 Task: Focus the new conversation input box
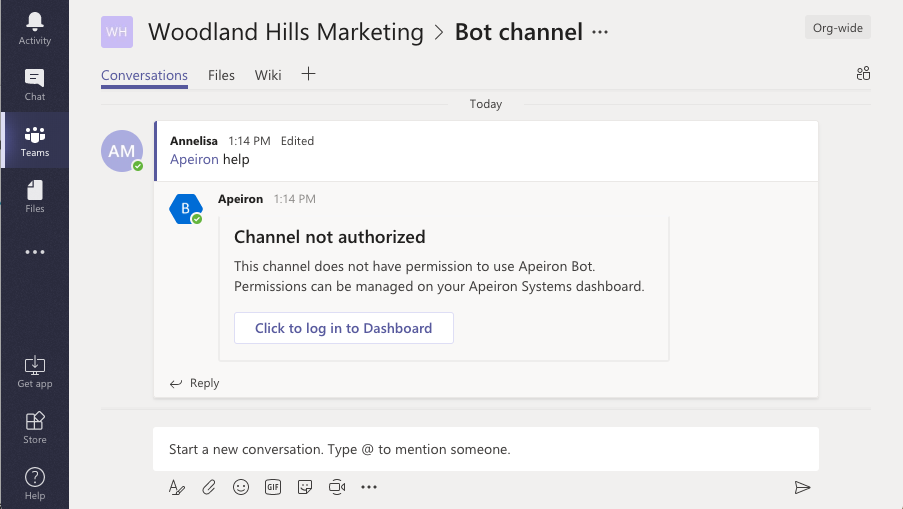pos(485,449)
